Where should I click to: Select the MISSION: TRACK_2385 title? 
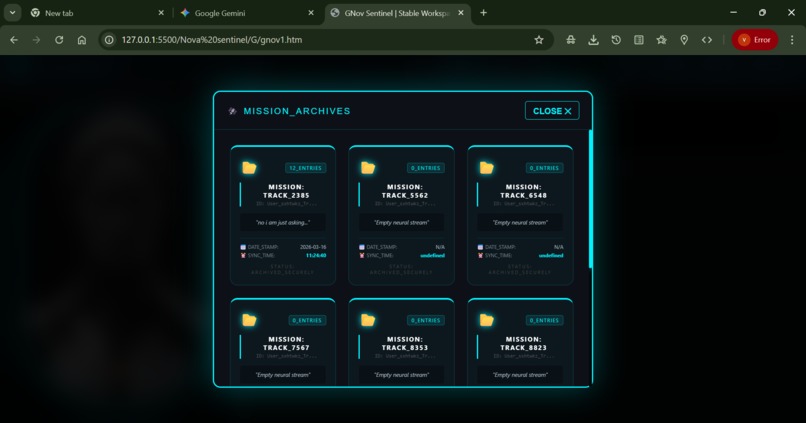[x=286, y=191]
